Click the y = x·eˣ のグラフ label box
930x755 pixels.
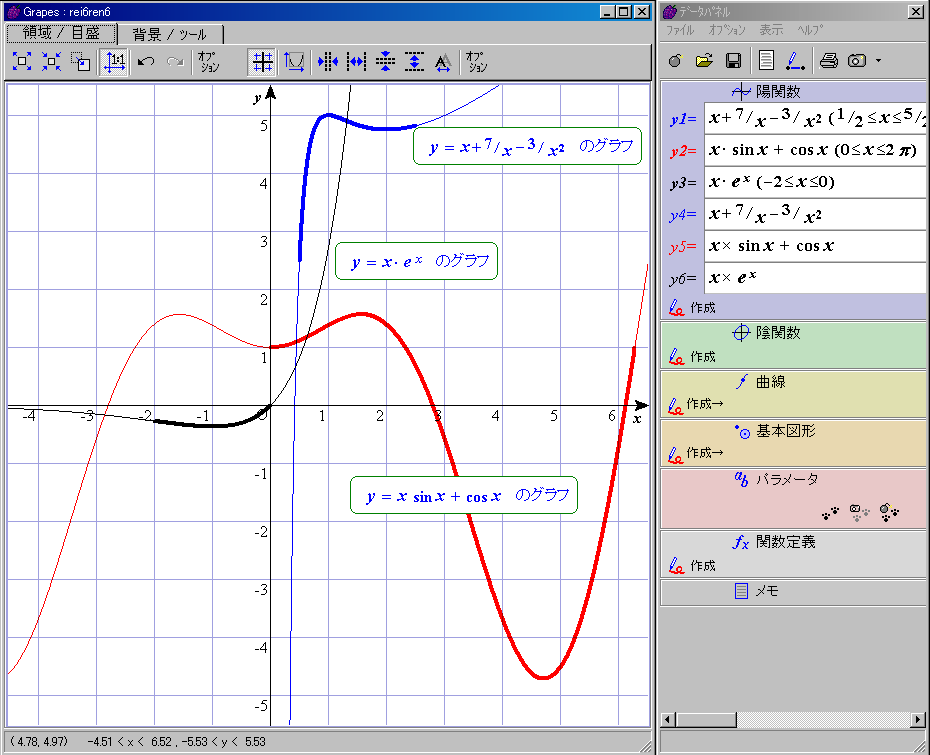(x=416, y=261)
